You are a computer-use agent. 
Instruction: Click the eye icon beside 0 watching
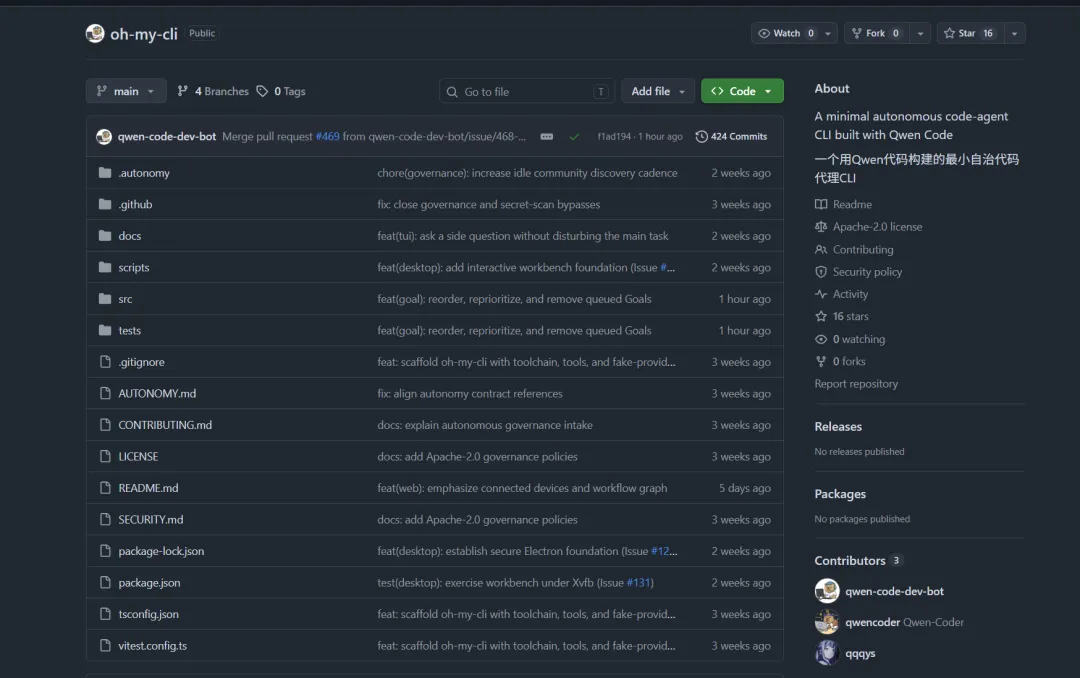[821, 339]
